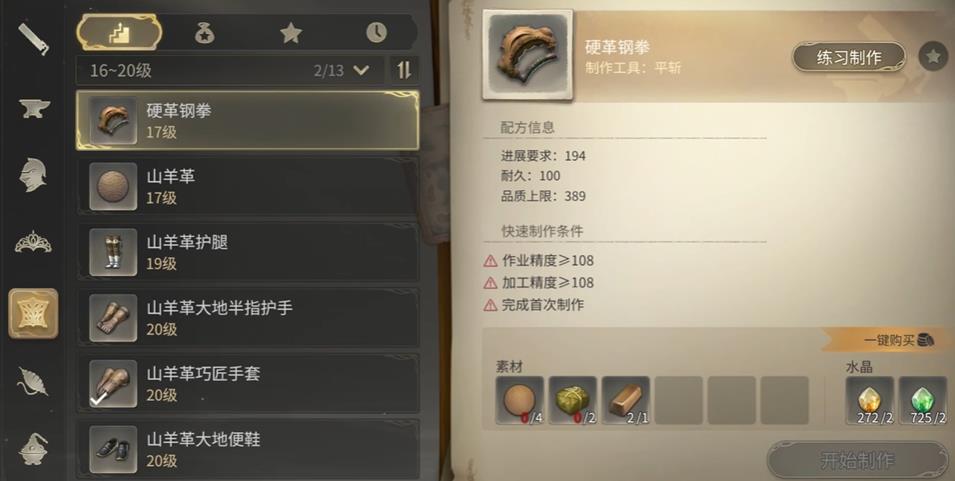
Task: Open the weaver needle crafting category
Action: [33, 382]
